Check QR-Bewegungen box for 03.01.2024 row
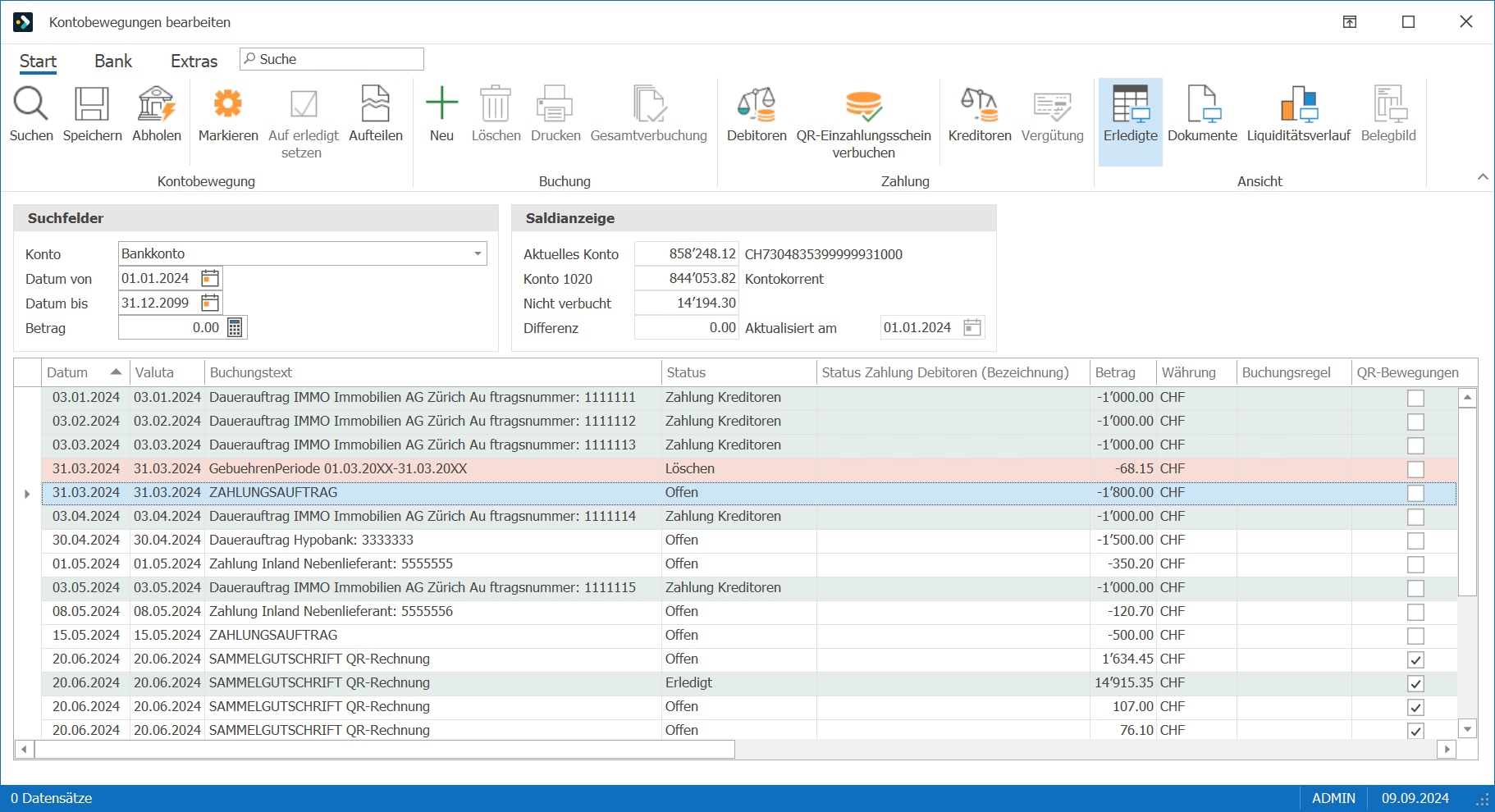Image resolution: width=1495 pixels, height=812 pixels. tap(1415, 398)
